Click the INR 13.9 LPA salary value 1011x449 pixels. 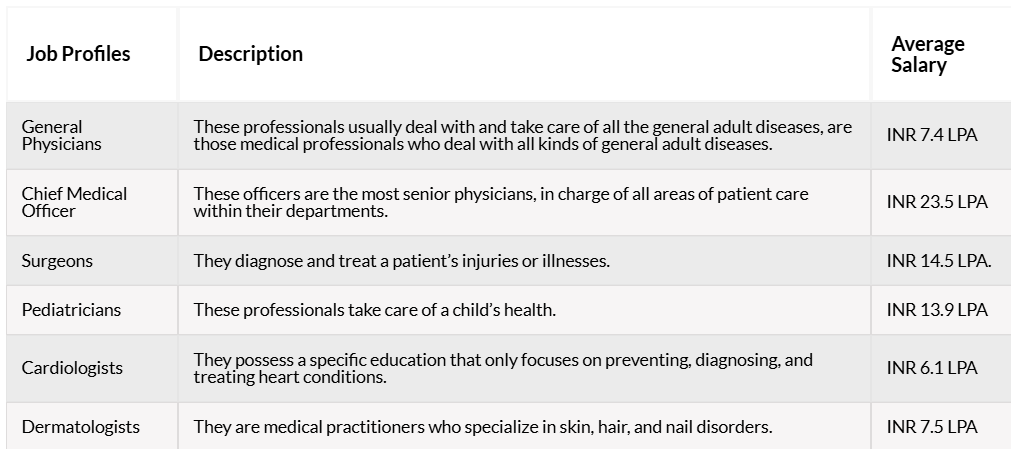pyautogui.click(x=937, y=310)
